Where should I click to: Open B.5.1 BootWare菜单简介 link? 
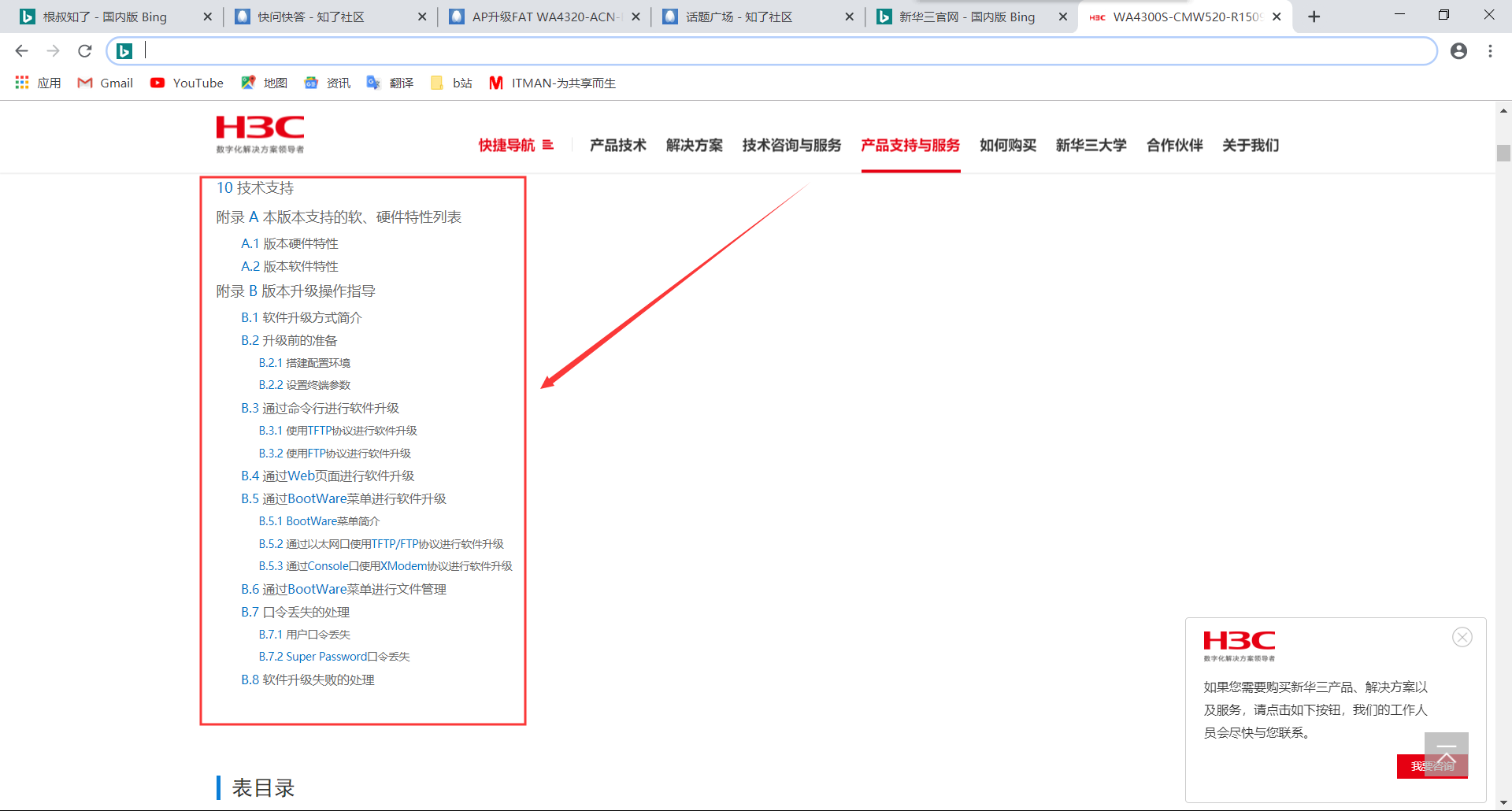(320, 521)
